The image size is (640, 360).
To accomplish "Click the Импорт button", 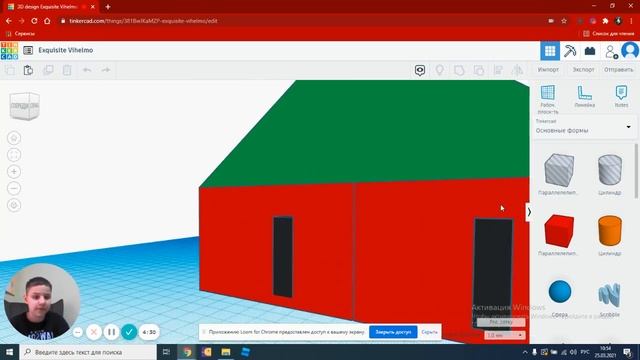I will pyautogui.click(x=548, y=70).
